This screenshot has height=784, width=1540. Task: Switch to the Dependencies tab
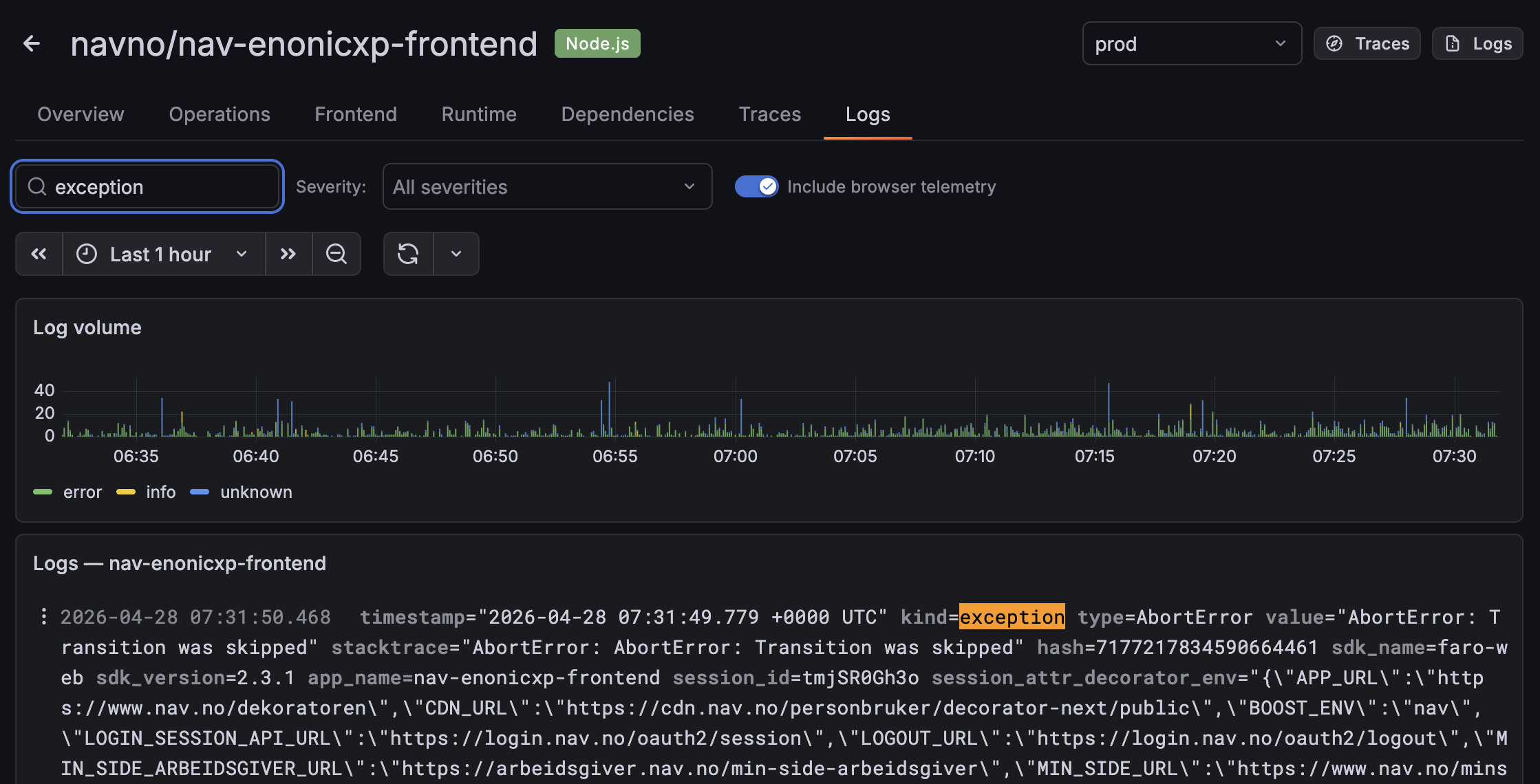pos(627,114)
